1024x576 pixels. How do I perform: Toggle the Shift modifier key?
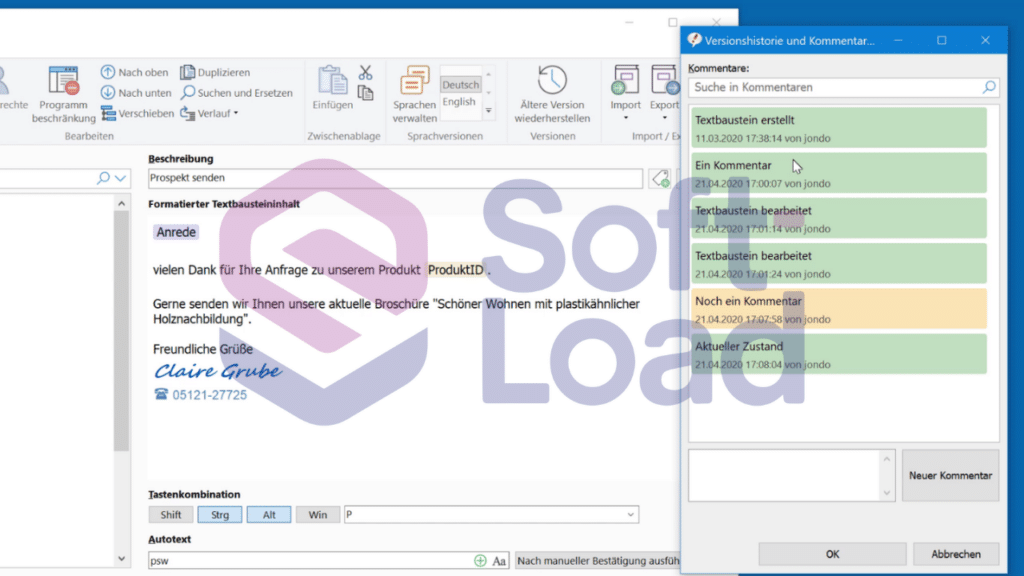pos(170,515)
